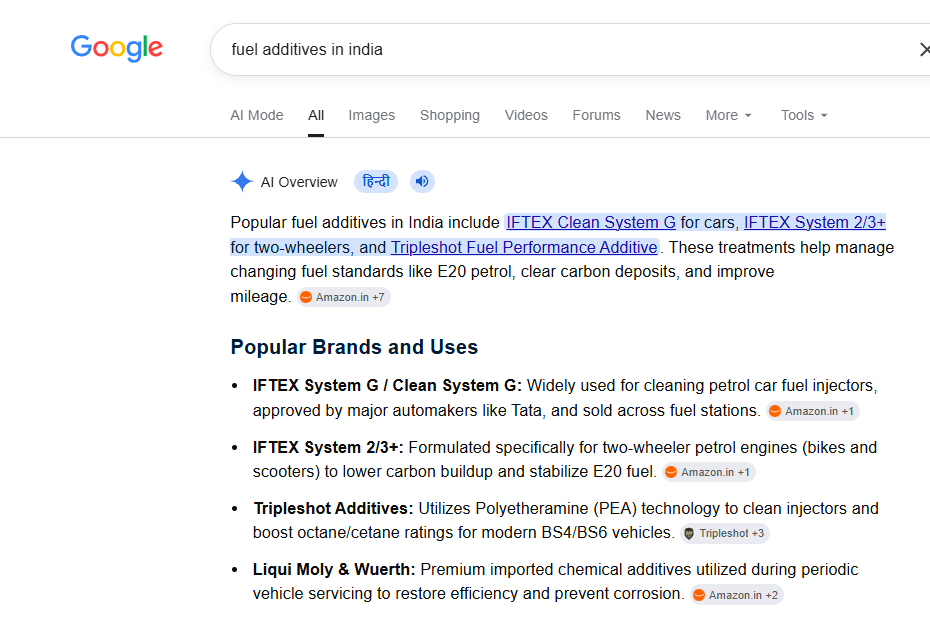The height and width of the screenshot is (633, 930).
Task: Open Amazon.in +1 source after E20 fuel
Action: coord(709,472)
